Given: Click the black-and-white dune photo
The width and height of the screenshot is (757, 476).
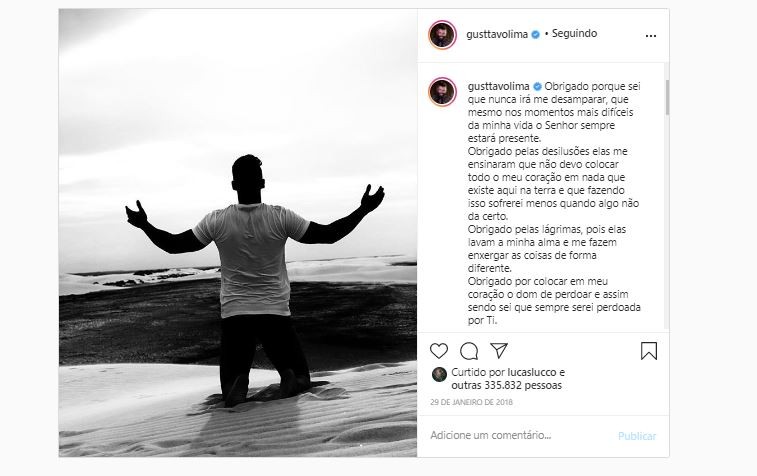Looking at the screenshot, I should [238, 233].
